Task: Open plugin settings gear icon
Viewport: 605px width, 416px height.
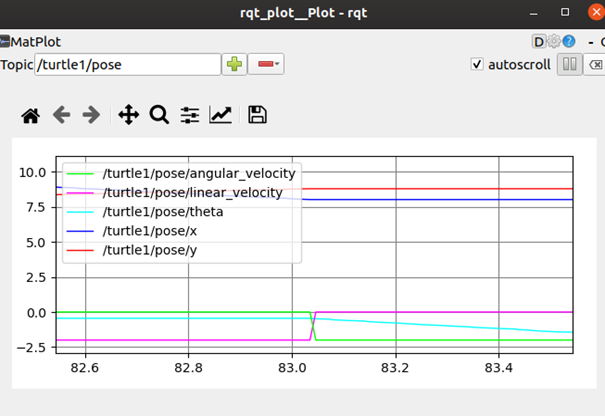Action: (x=554, y=42)
